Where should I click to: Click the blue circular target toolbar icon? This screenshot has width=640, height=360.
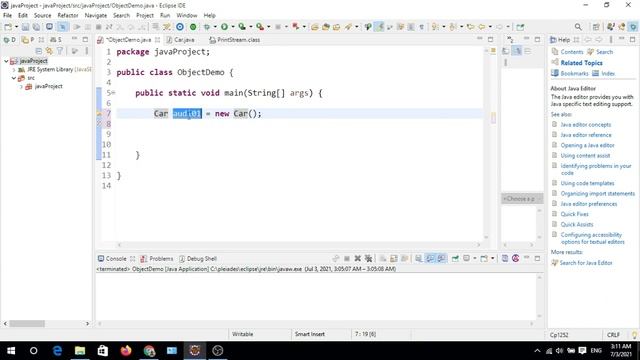[180, 27]
